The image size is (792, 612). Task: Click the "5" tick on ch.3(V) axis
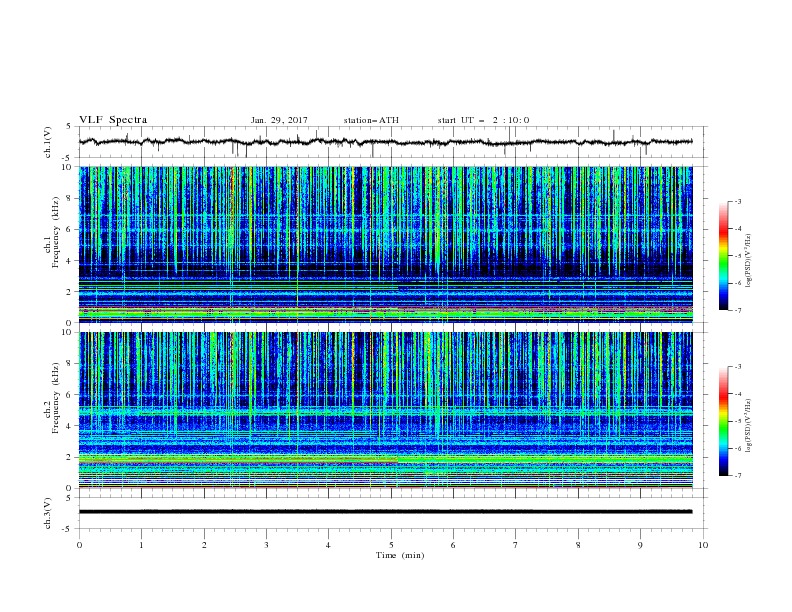tap(69, 498)
